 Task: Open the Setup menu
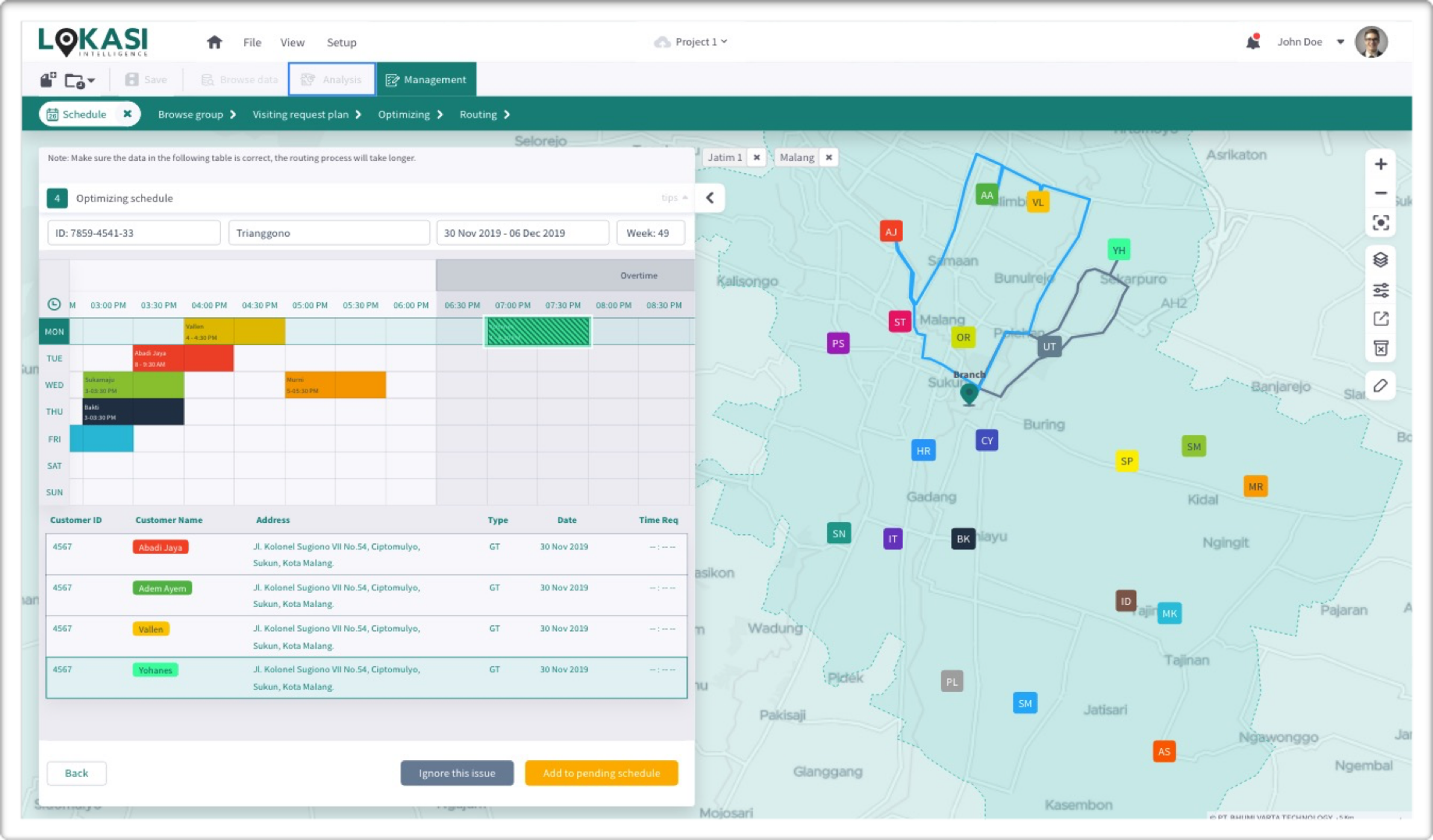[x=341, y=43]
